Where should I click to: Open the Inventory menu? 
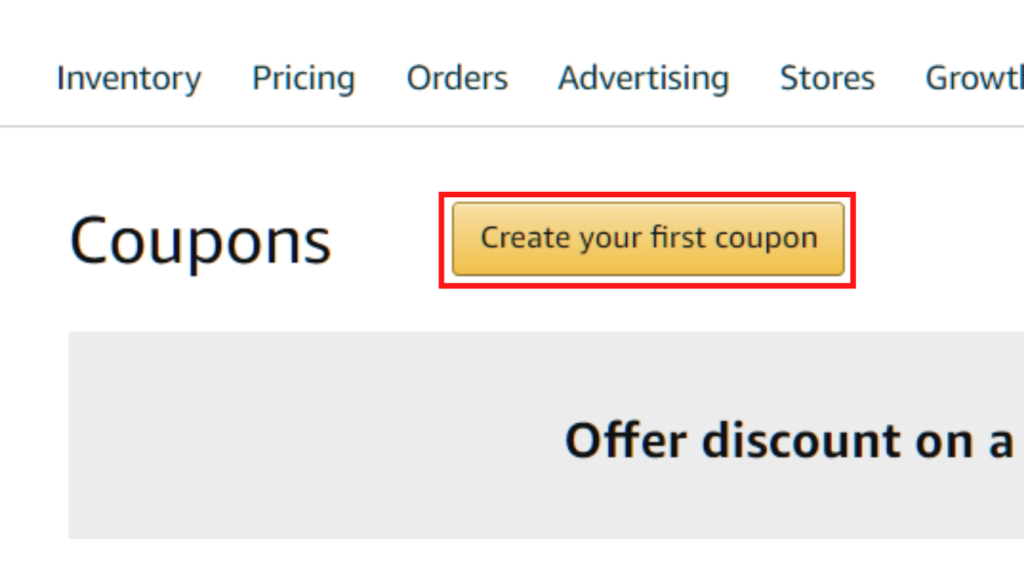click(x=129, y=79)
